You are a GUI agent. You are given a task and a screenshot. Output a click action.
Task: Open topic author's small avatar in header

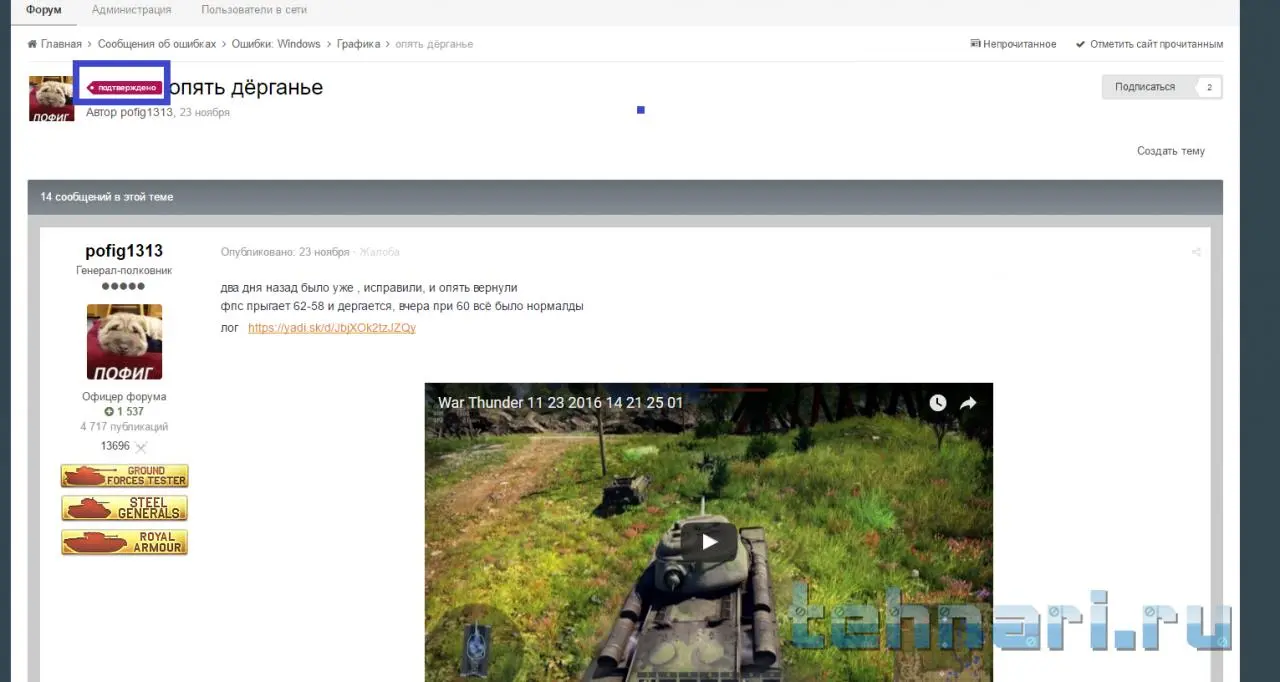(x=51, y=98)
